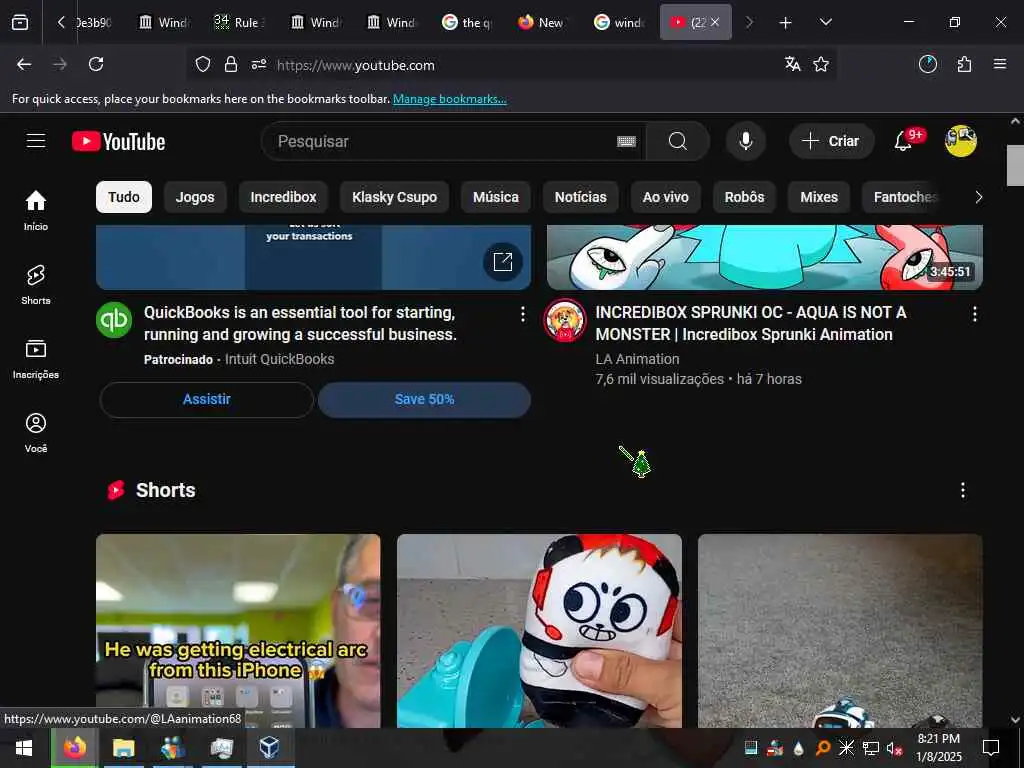
Task: Open the panda plush toy Short
Action: 539,631
